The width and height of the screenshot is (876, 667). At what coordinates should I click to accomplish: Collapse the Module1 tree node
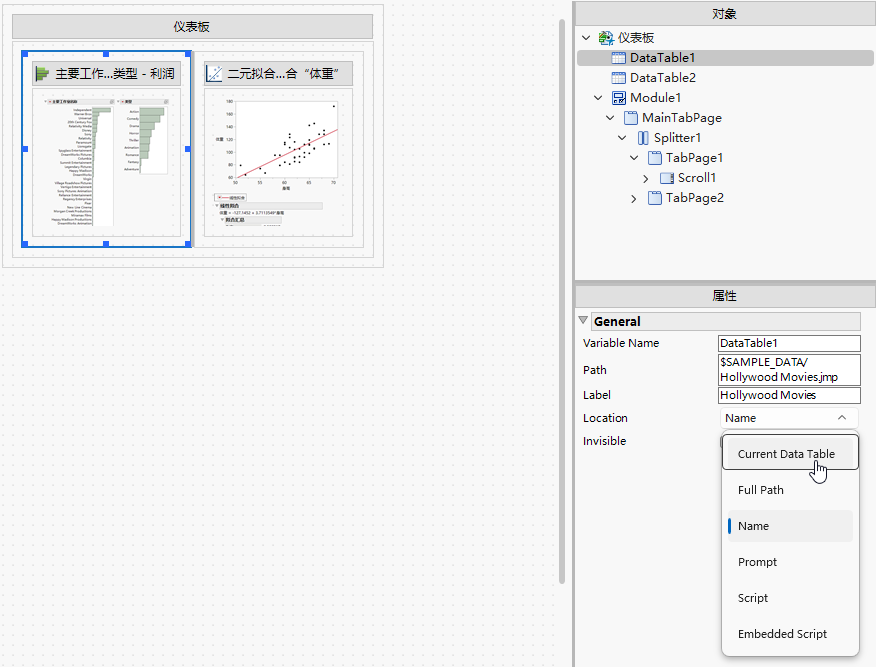click(598, 98)
